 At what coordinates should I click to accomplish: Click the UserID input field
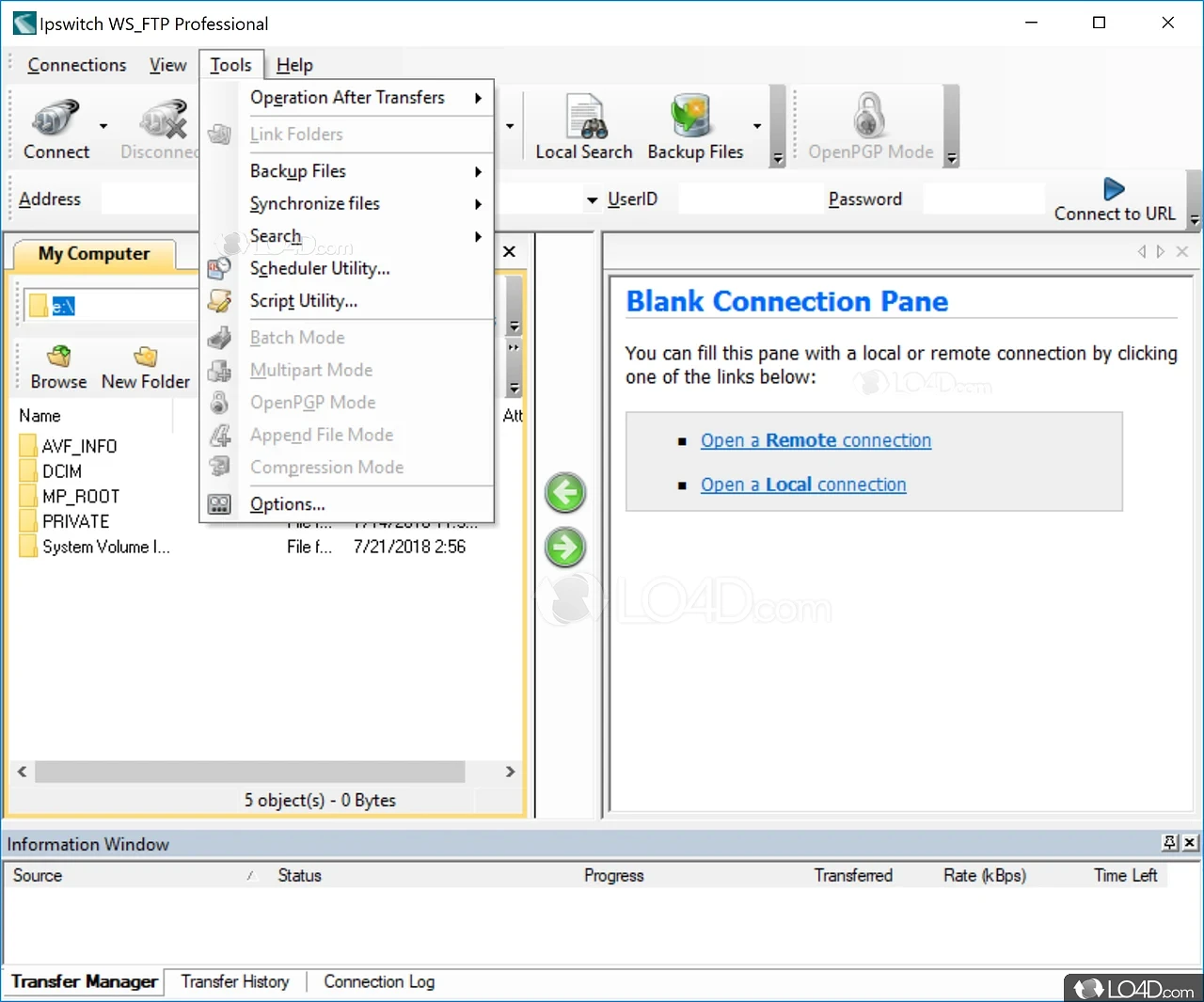751,199
